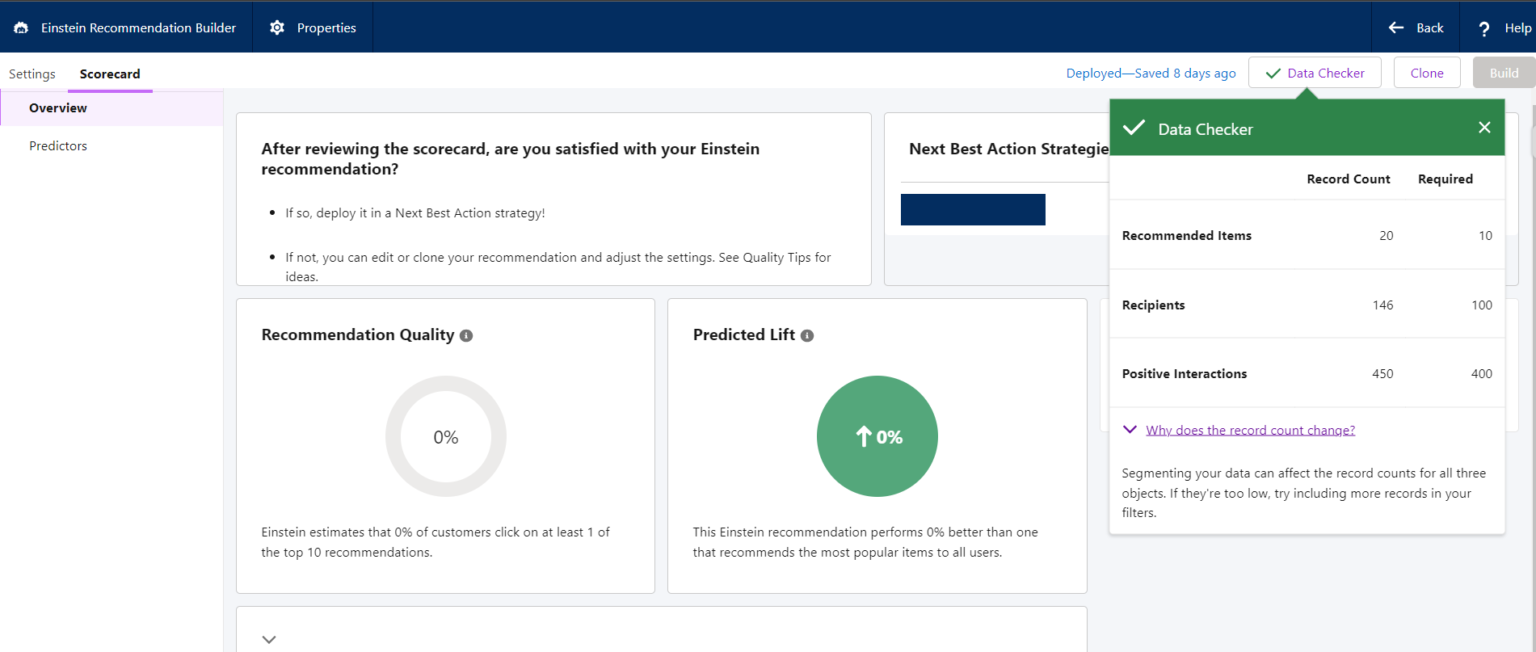Click the Clone button

tap(1427, 72)
